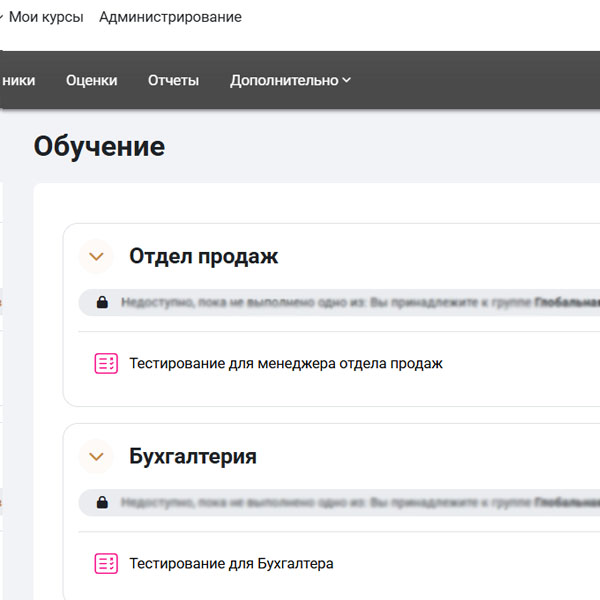Image resolution: width=600 pixels, height=600 pixels.
Task: Click lock icon in Бухгалтерия restriction
Action: point(102,502)
